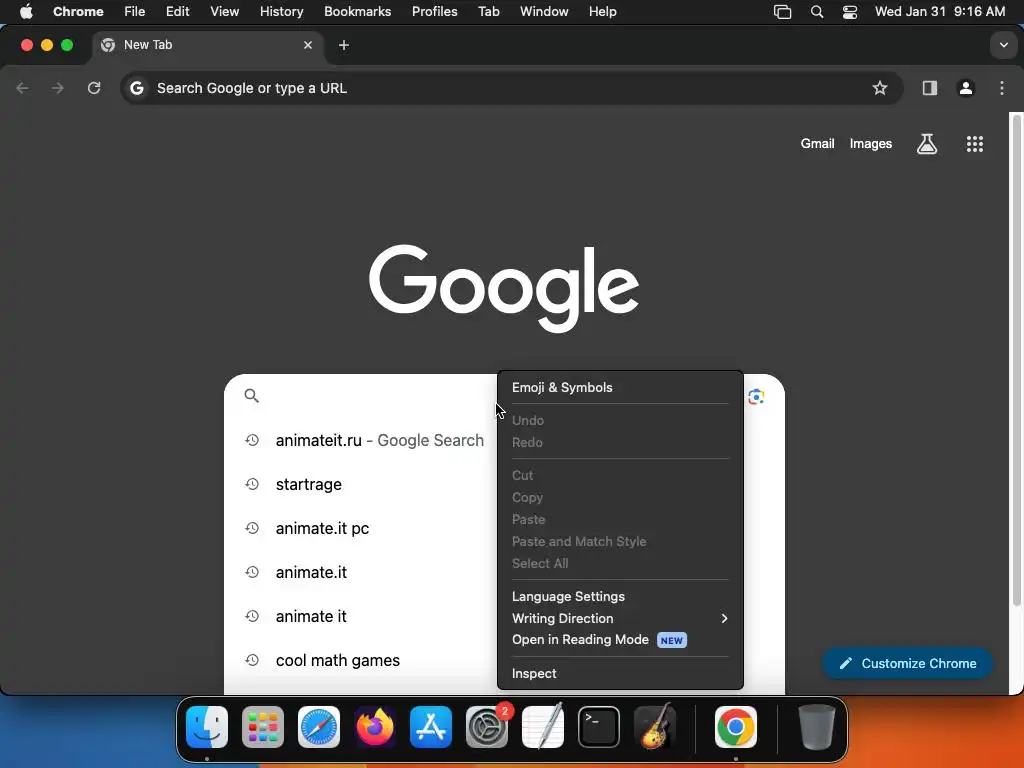Select Open in Reading Mode
The width and height of the screenshot is (1024, 768).
point(620,640)
